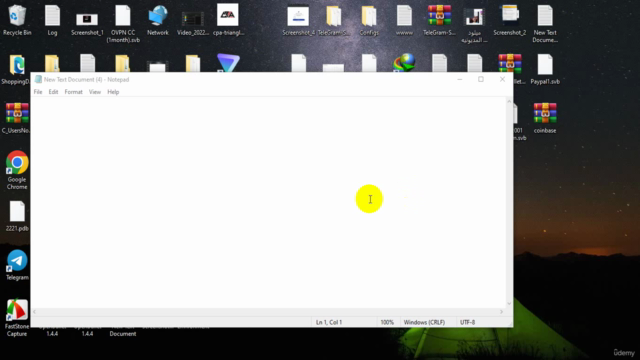Launch FastStone Capture shortcut
The height and width of the screenshot is (360, 640).
[x=17, y=317]
